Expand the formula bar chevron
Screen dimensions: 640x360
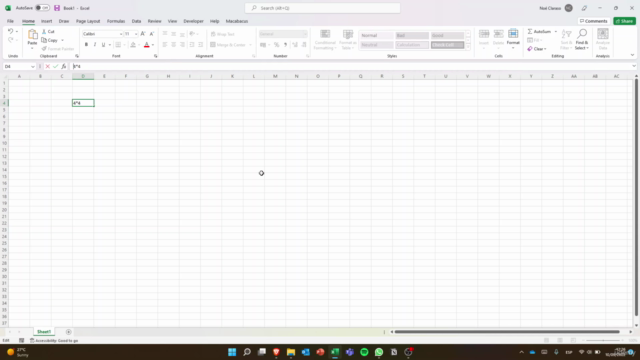coord(634,66)
